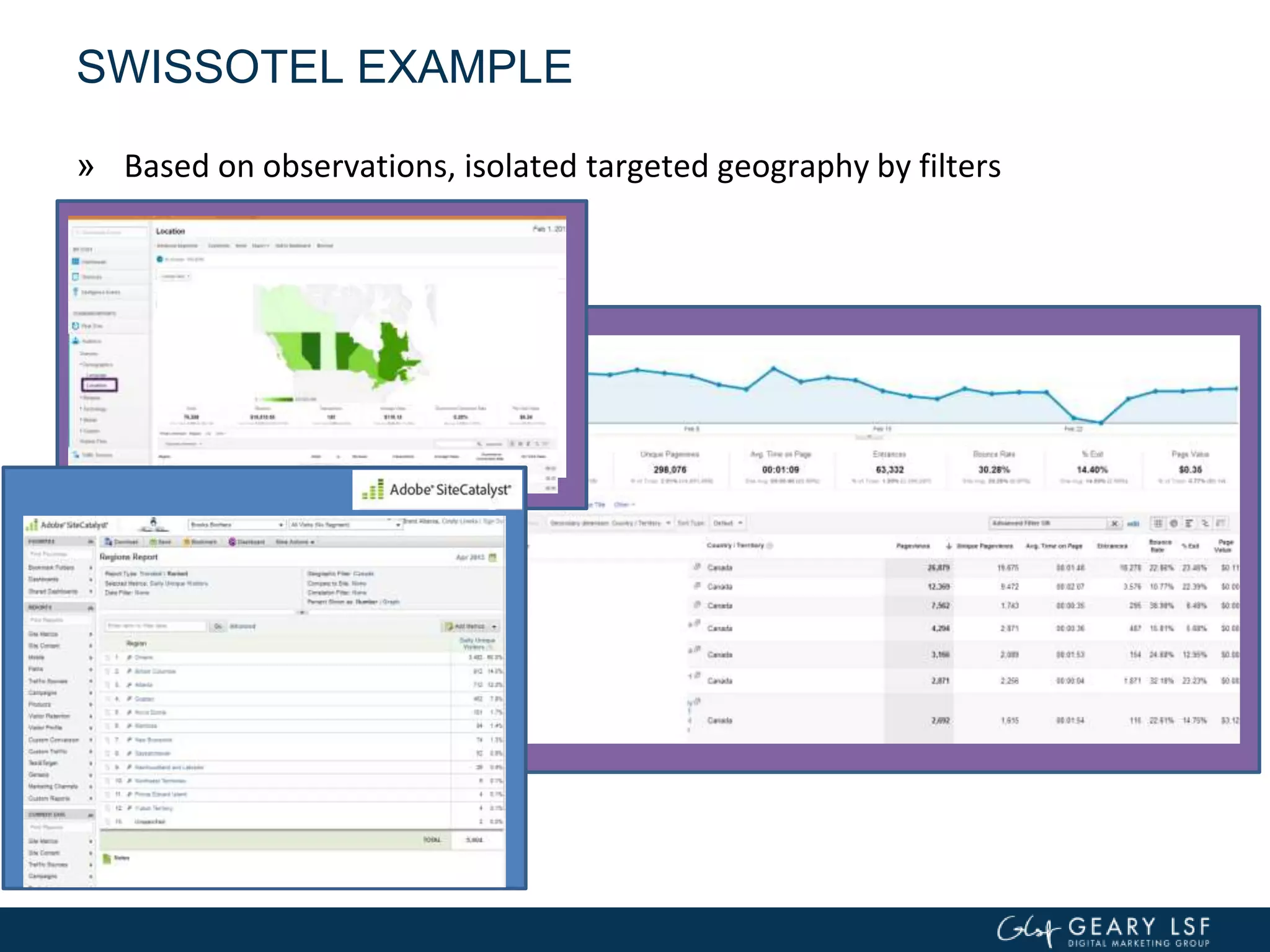Select the pie chart view icon in Analytics

coord(1173,523)
